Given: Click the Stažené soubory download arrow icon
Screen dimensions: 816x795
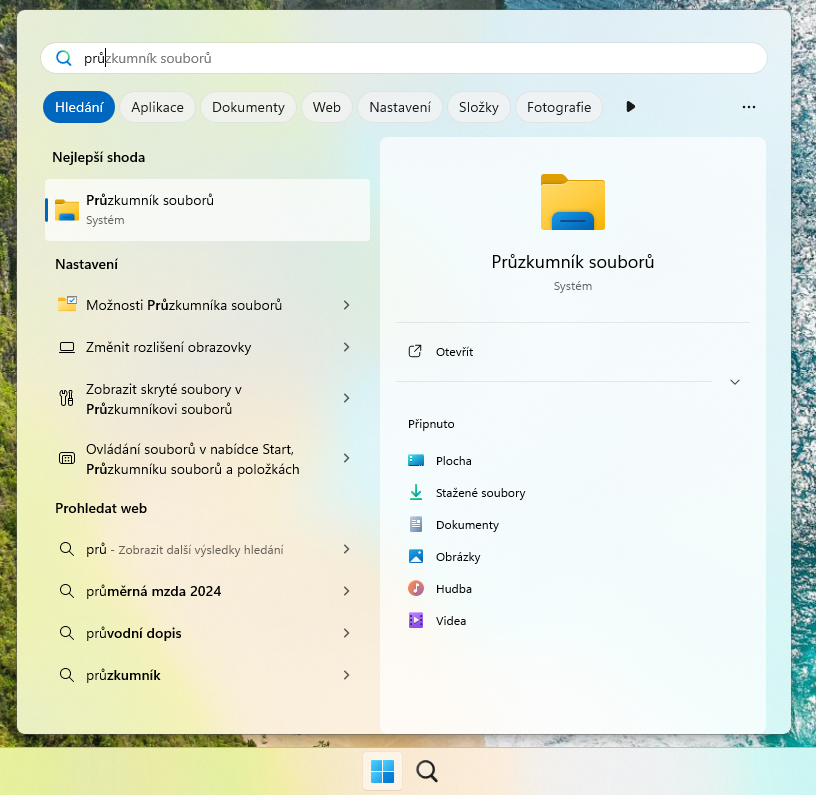Looking at the screenshot, I should point(416,492).
